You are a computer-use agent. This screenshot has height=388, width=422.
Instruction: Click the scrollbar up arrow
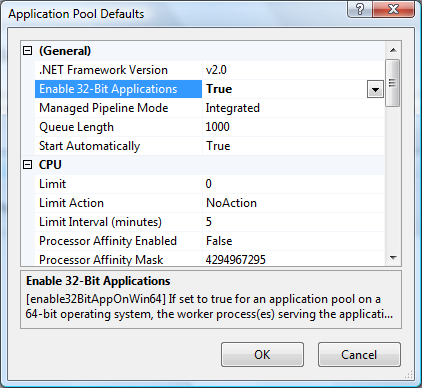coord(393,50)
